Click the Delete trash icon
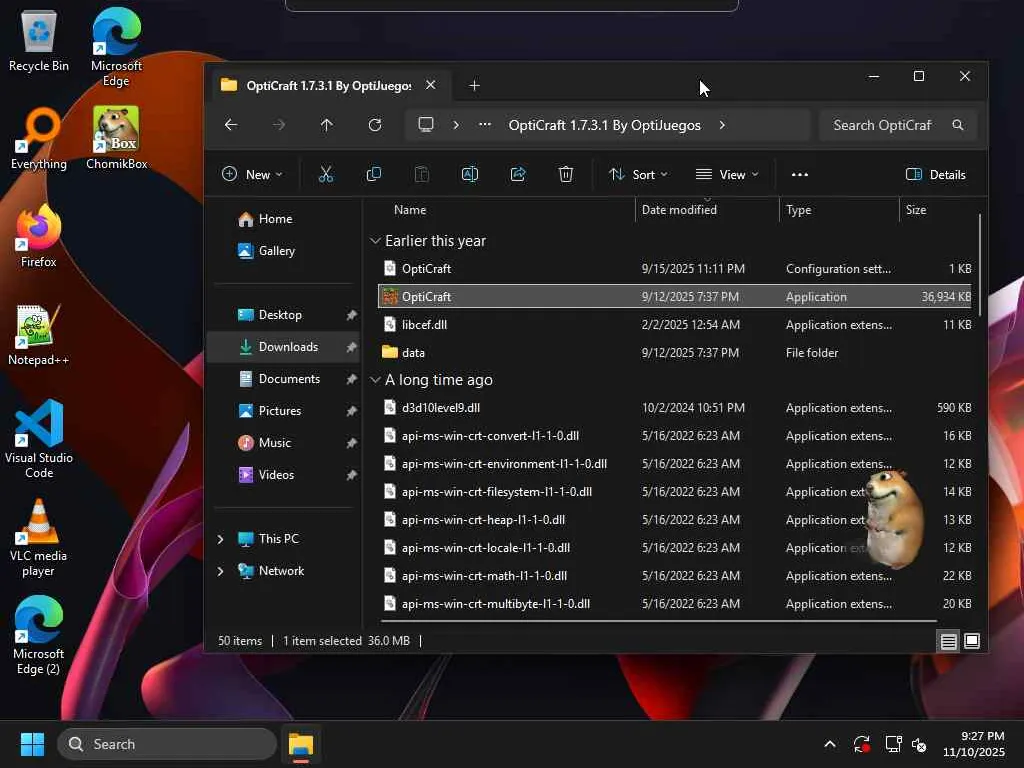 [x=566, y=174]
